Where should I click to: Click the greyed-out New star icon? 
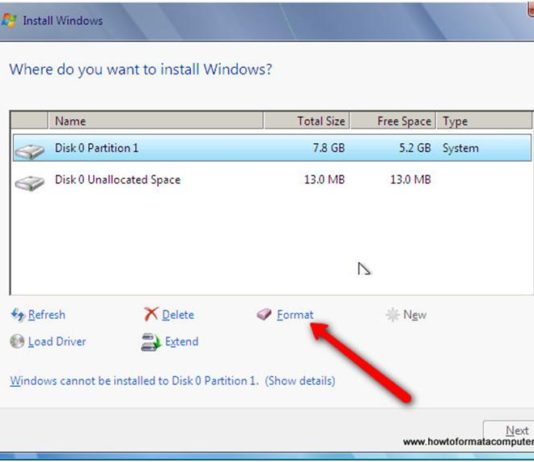pos(393,315)
